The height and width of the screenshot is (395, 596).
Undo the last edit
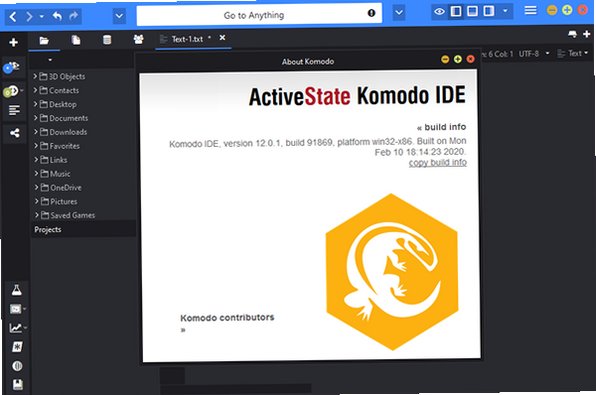click(x=57, y=16)
